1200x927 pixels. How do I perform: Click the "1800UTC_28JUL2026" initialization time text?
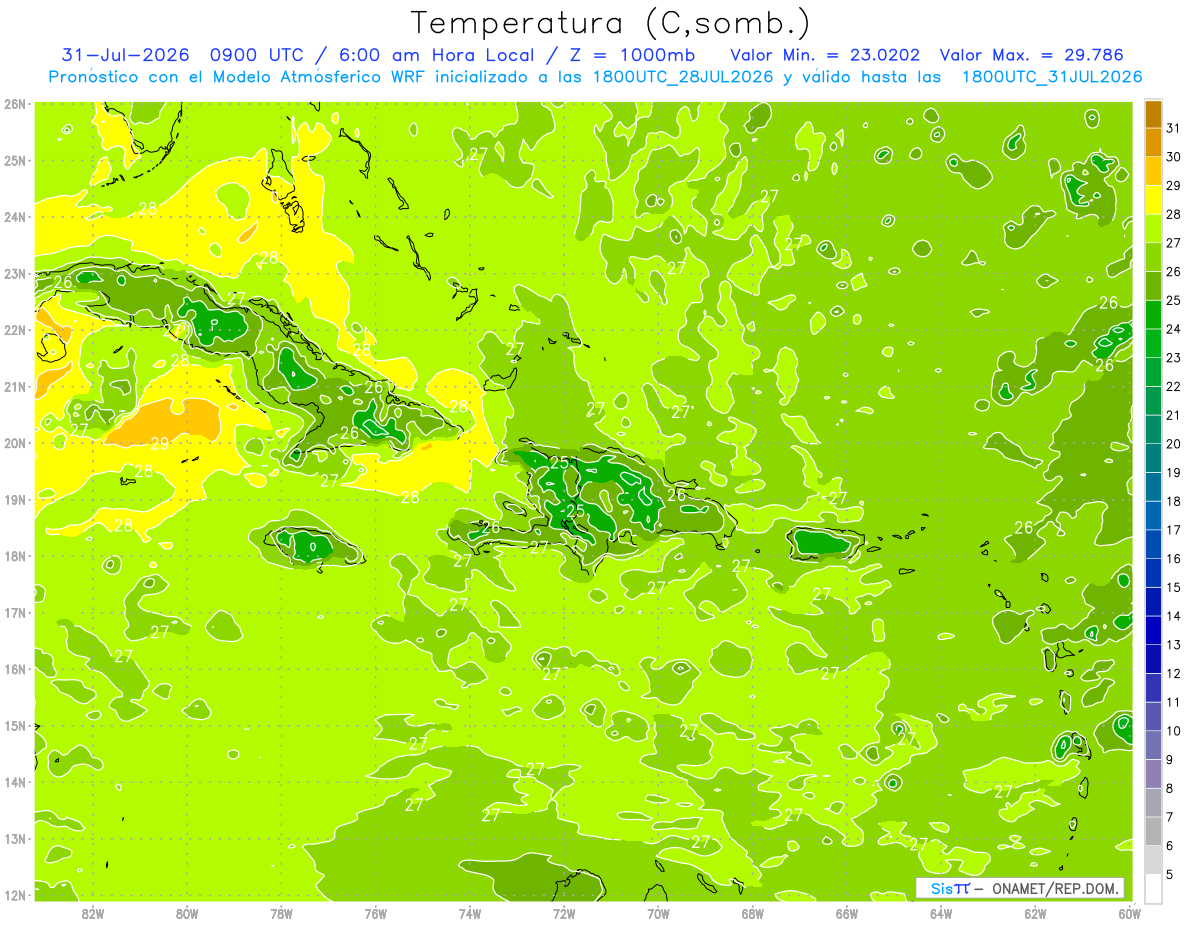pos(683,77)
